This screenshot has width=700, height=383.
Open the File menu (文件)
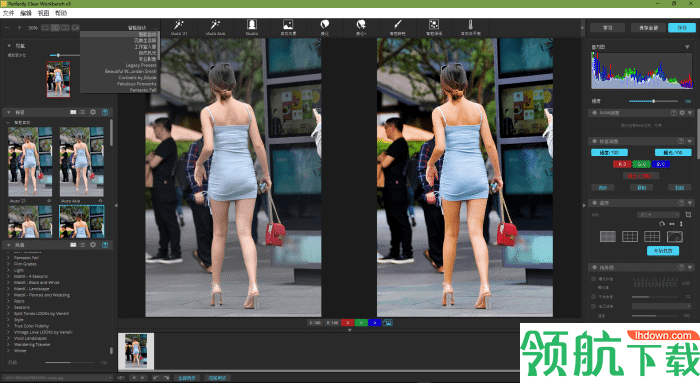pyautogui.click(x=8, y=13)
